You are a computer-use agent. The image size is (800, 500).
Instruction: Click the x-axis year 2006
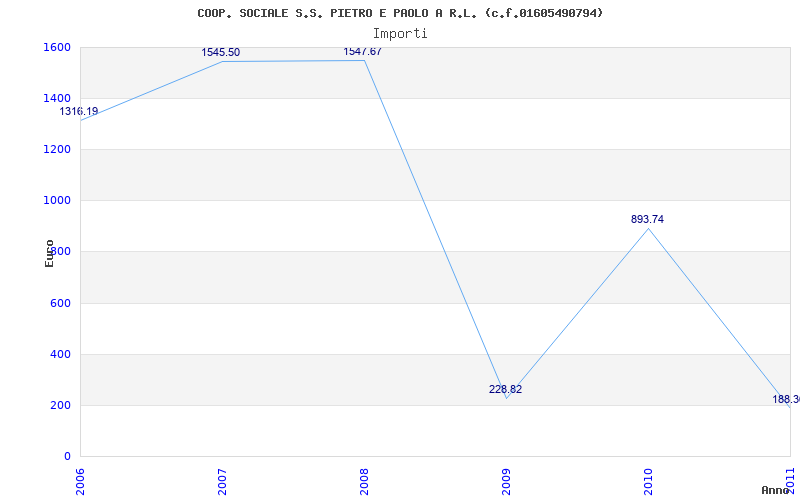click(81, 483)
